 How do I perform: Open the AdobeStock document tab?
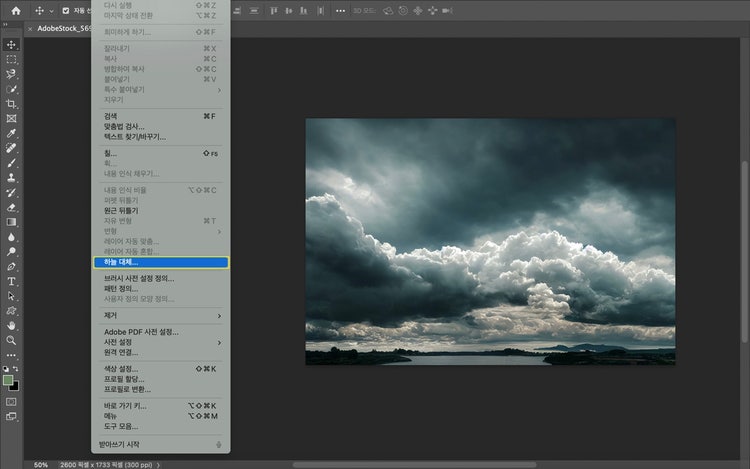[x=62, y=29]
